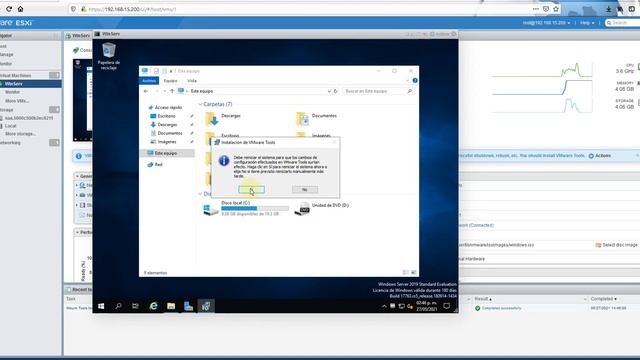Select Imágenes in Explorer sidebar

[x=167, y=142]
